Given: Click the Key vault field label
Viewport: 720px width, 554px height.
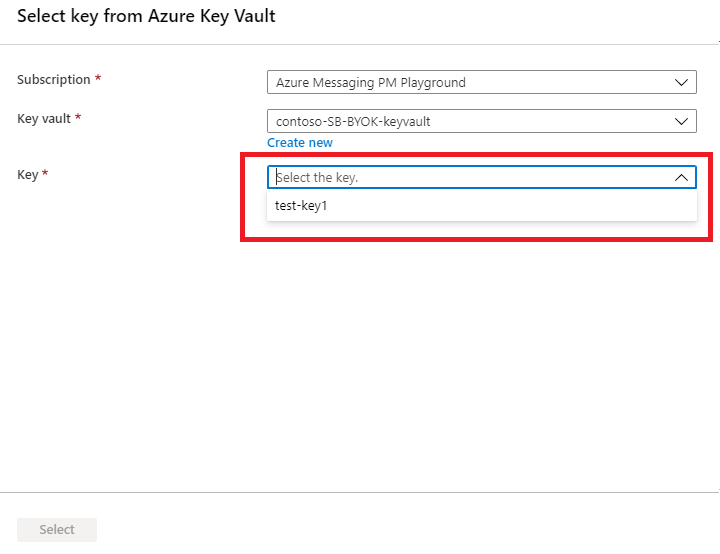Looking at the screenshot, I should (x=44, y=119).
